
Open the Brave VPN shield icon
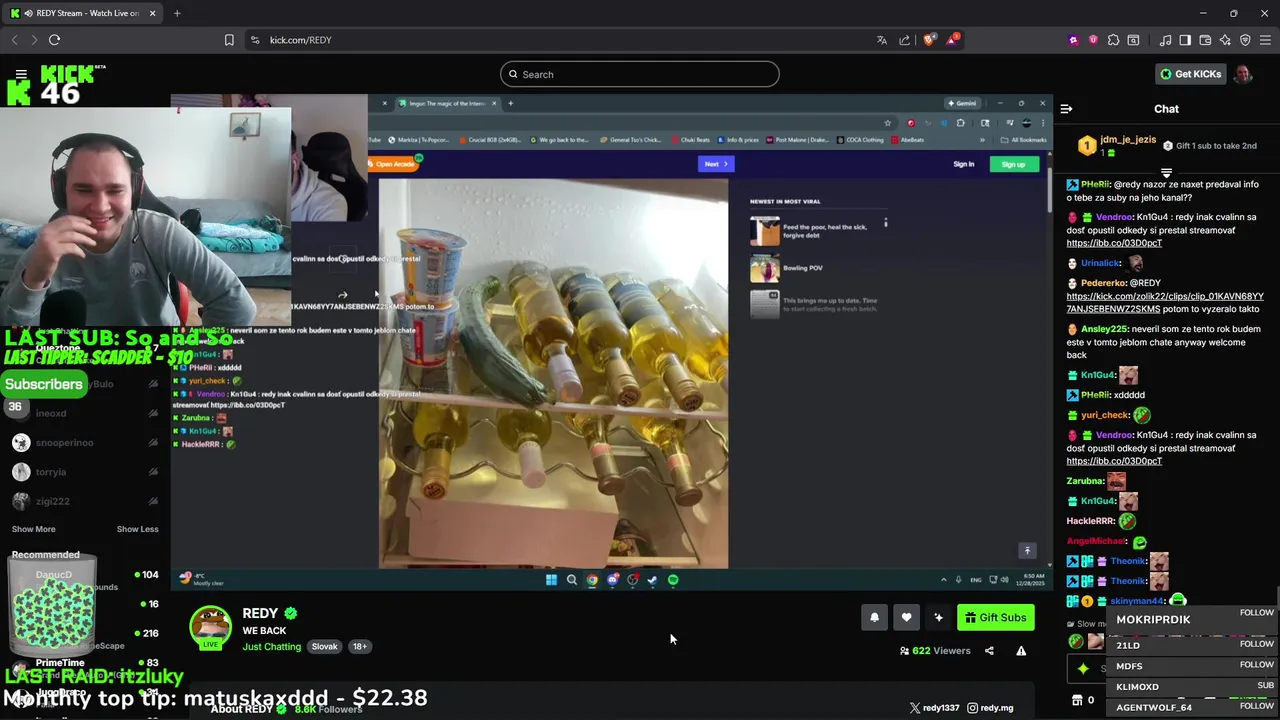point(1245,40)
